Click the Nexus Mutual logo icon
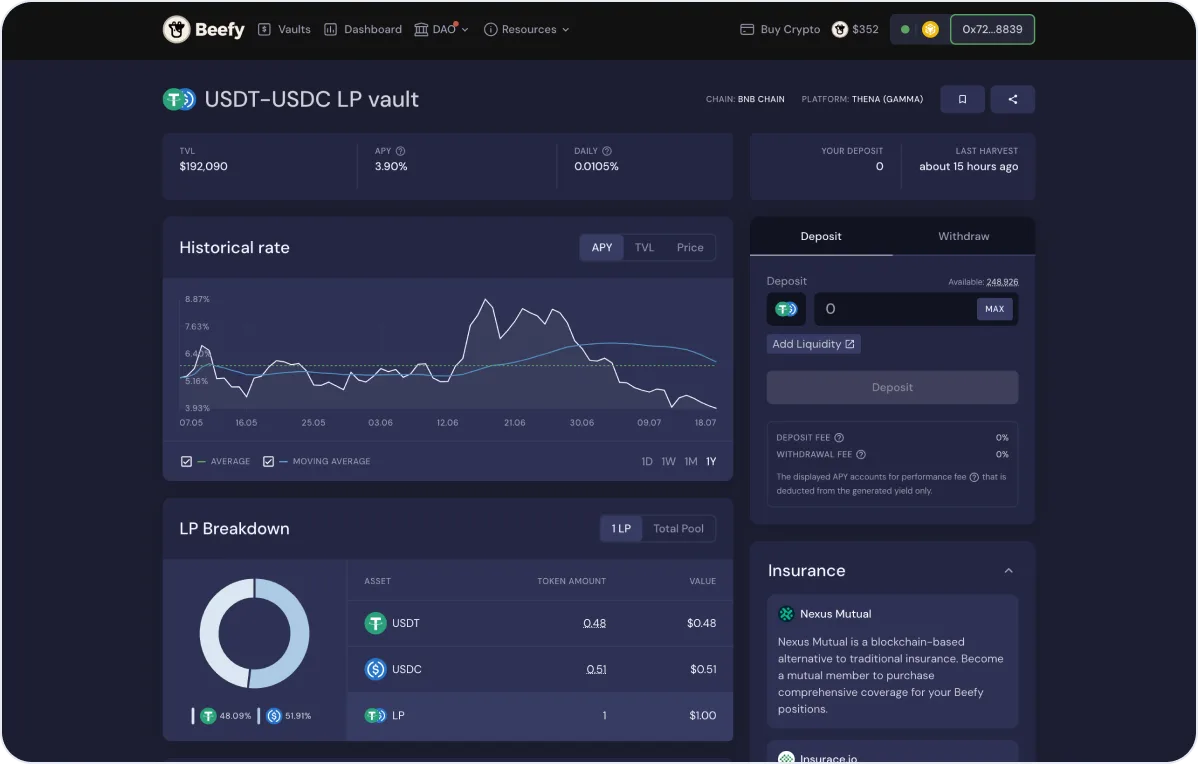1198x764 pixels. (786, 614)
